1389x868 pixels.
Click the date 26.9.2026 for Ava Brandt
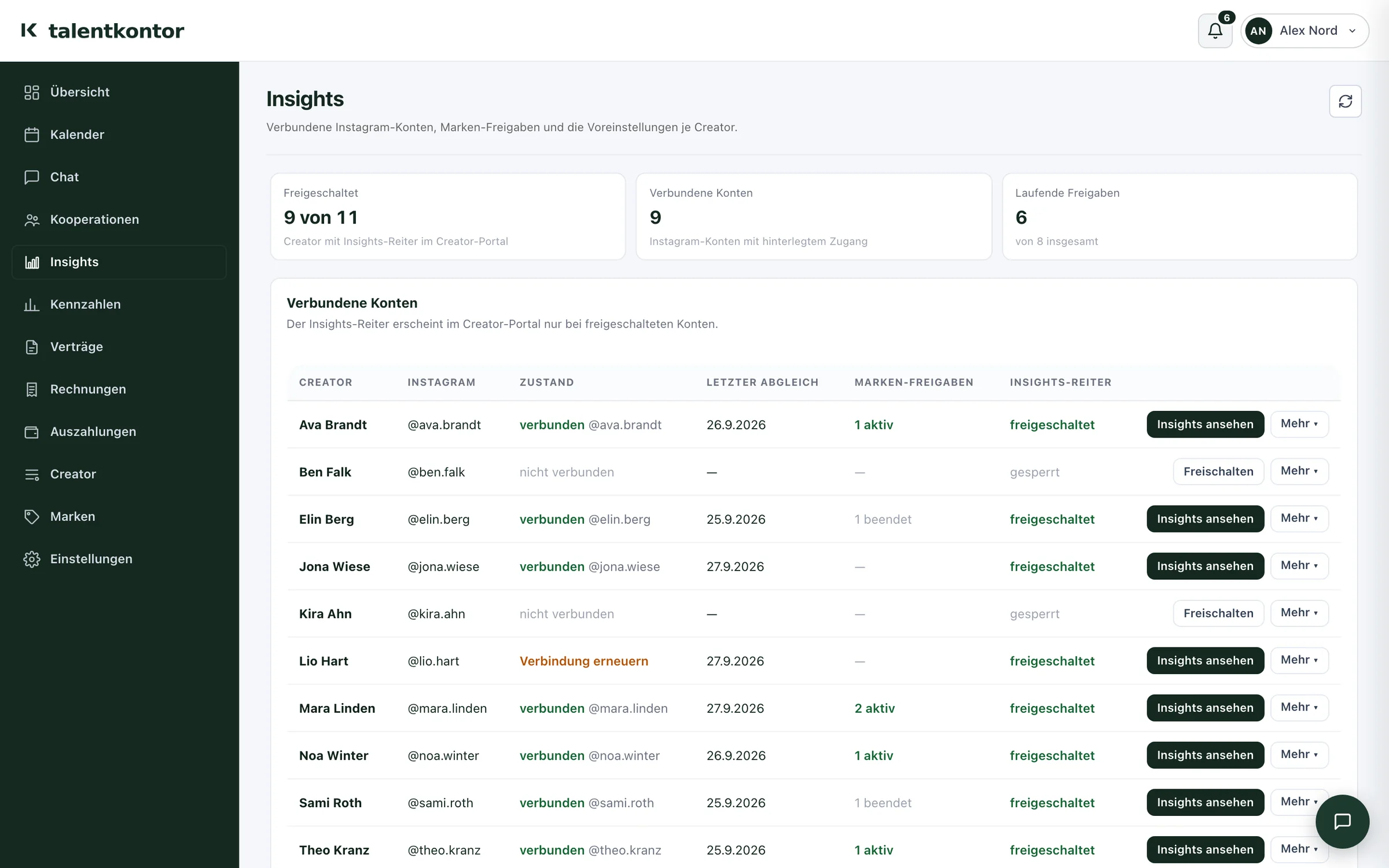tap(736, 425)
